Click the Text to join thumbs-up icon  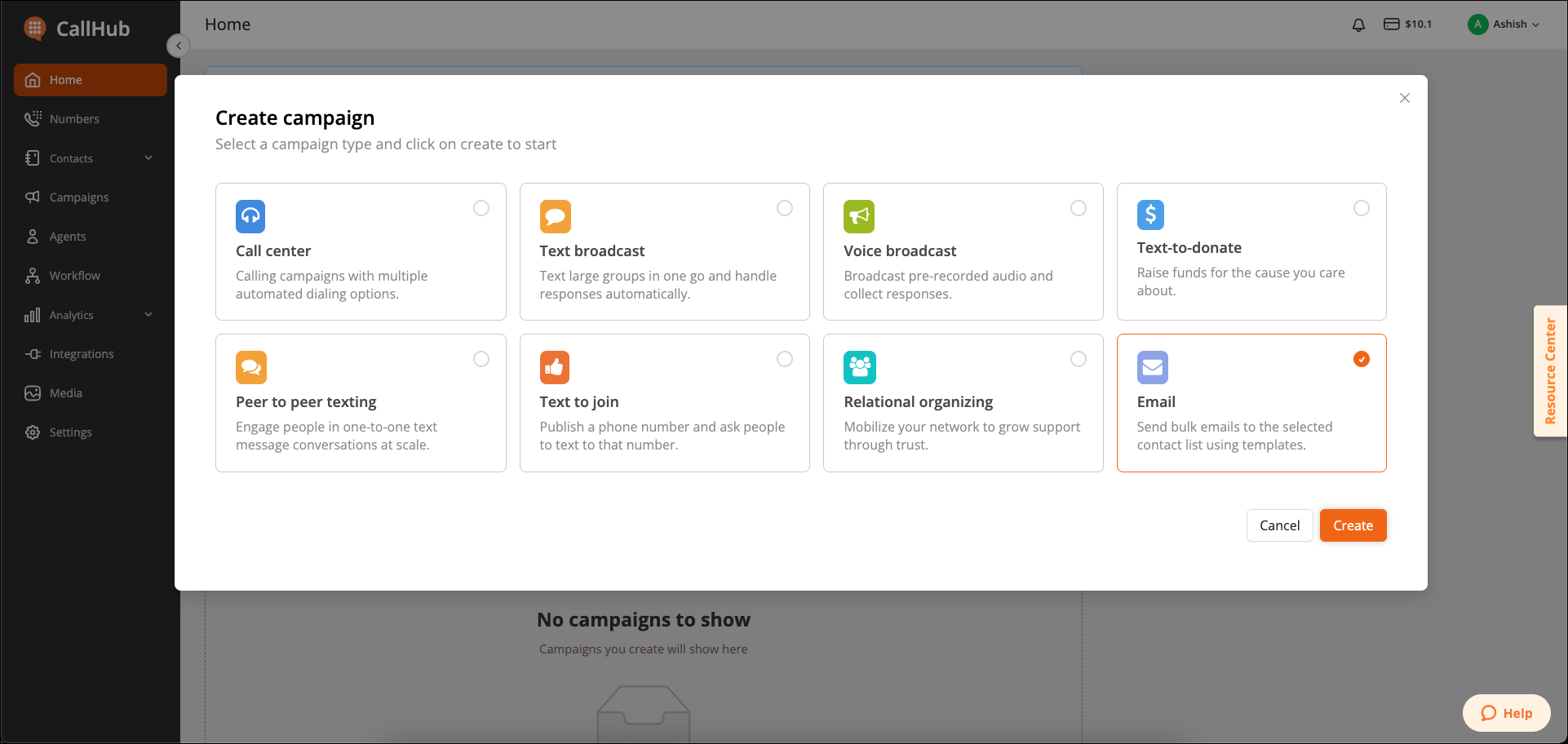click(555, 367)
